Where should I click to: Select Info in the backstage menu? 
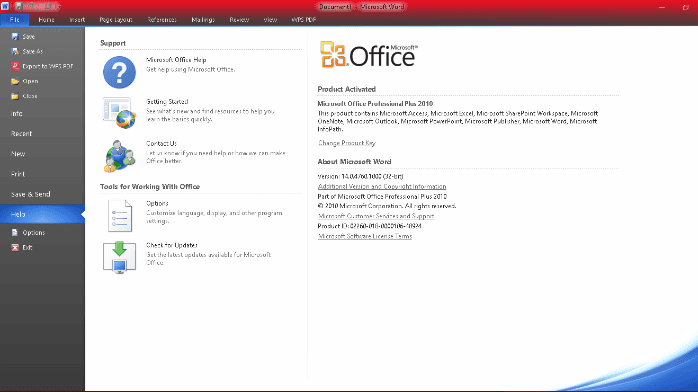point(42,113)
